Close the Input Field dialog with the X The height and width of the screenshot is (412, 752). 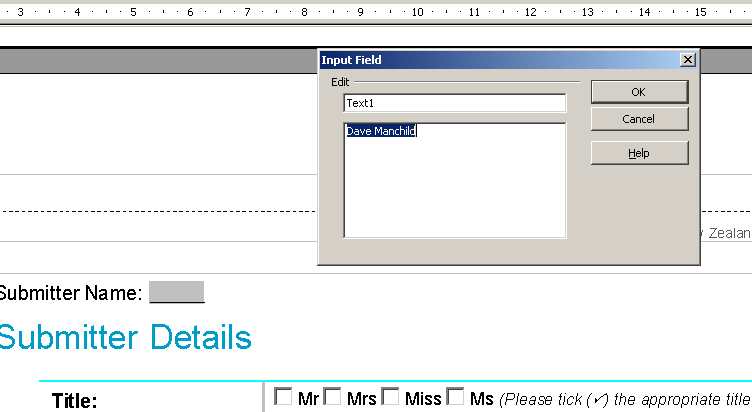click(687, 60)
